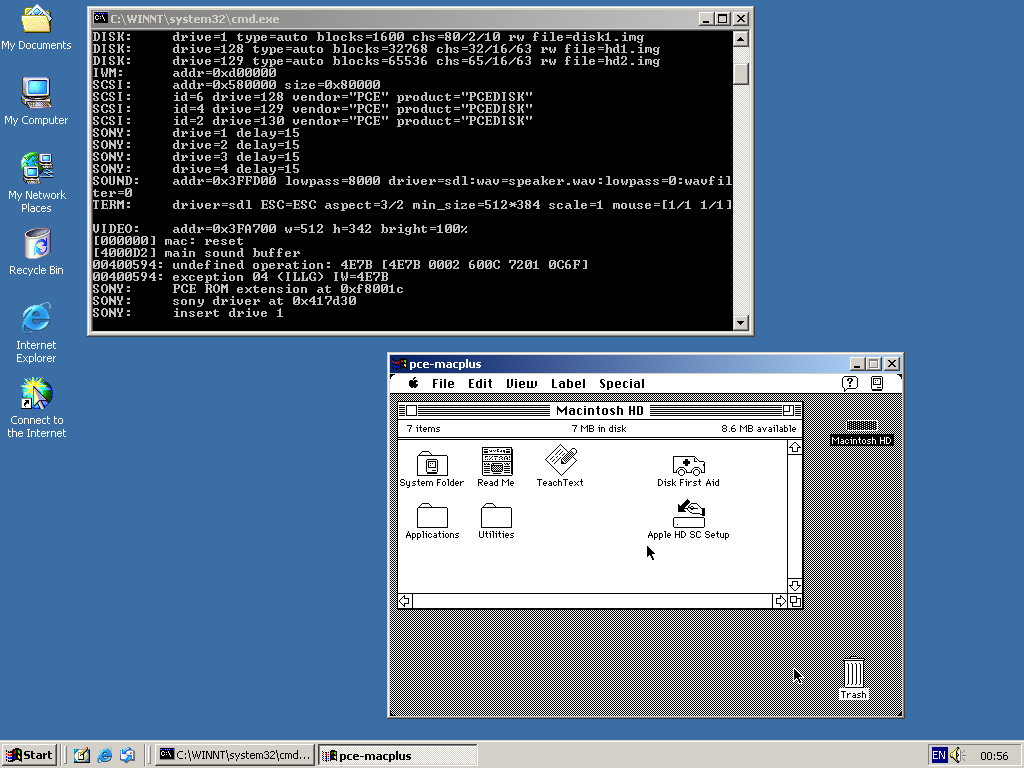Select Internet Explorer desktop icon
This screenshot has height=768, width=1024.
tap(36, 318)
